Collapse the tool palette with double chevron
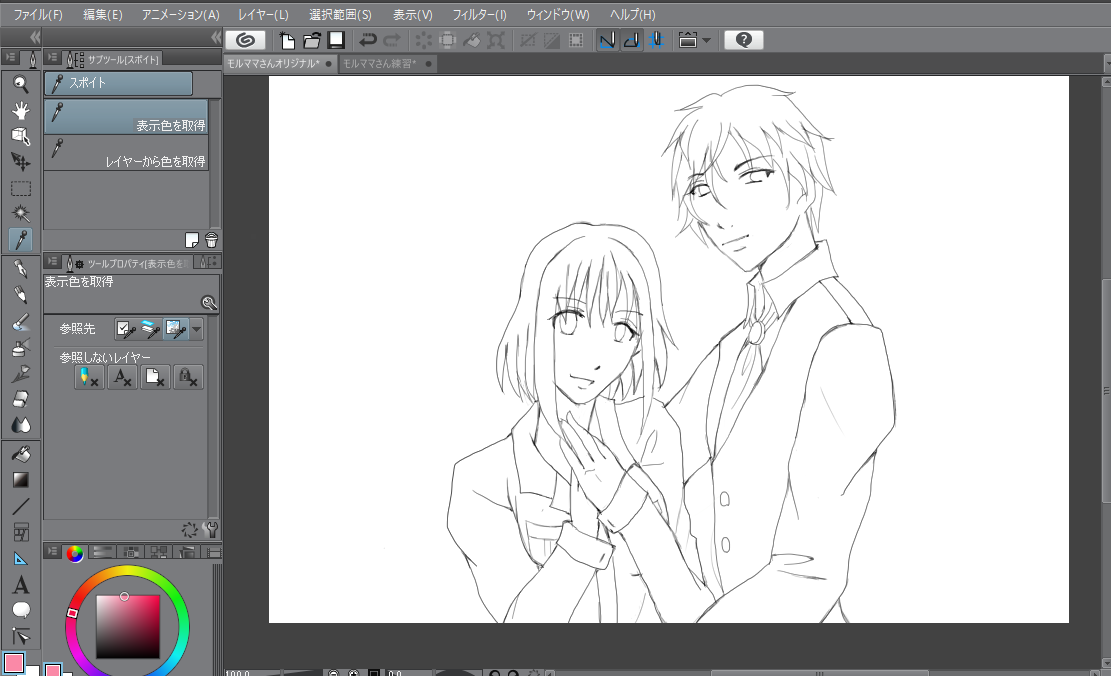1111x676 pixels. click(x=35, y=37)
